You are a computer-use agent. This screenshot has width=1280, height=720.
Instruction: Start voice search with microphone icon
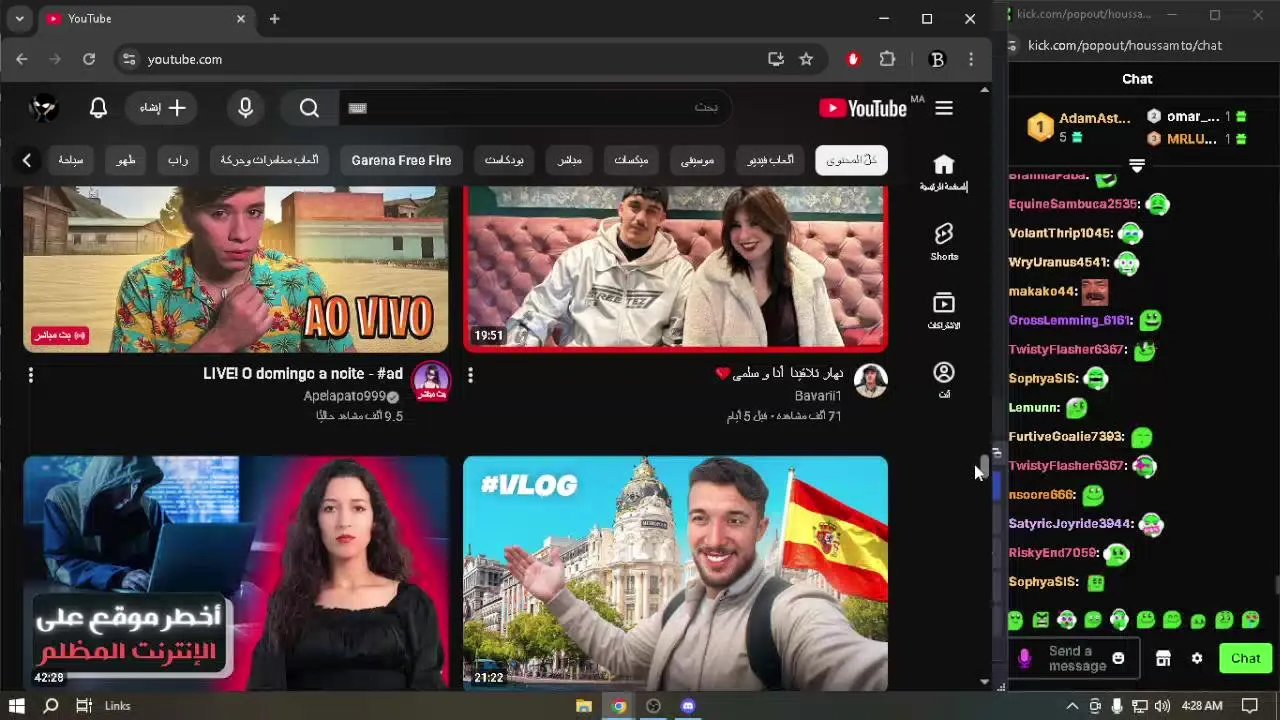click(245, 108)
